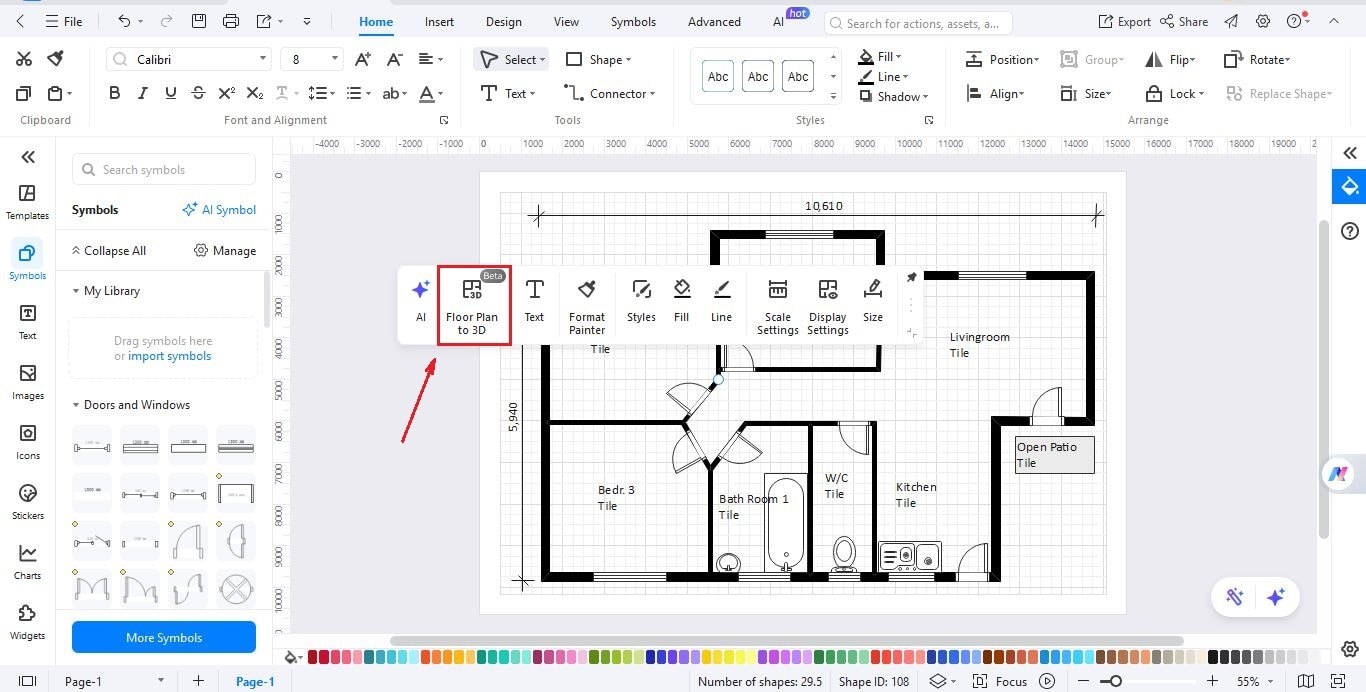Click the Export button in title bar

[1124, 21]
